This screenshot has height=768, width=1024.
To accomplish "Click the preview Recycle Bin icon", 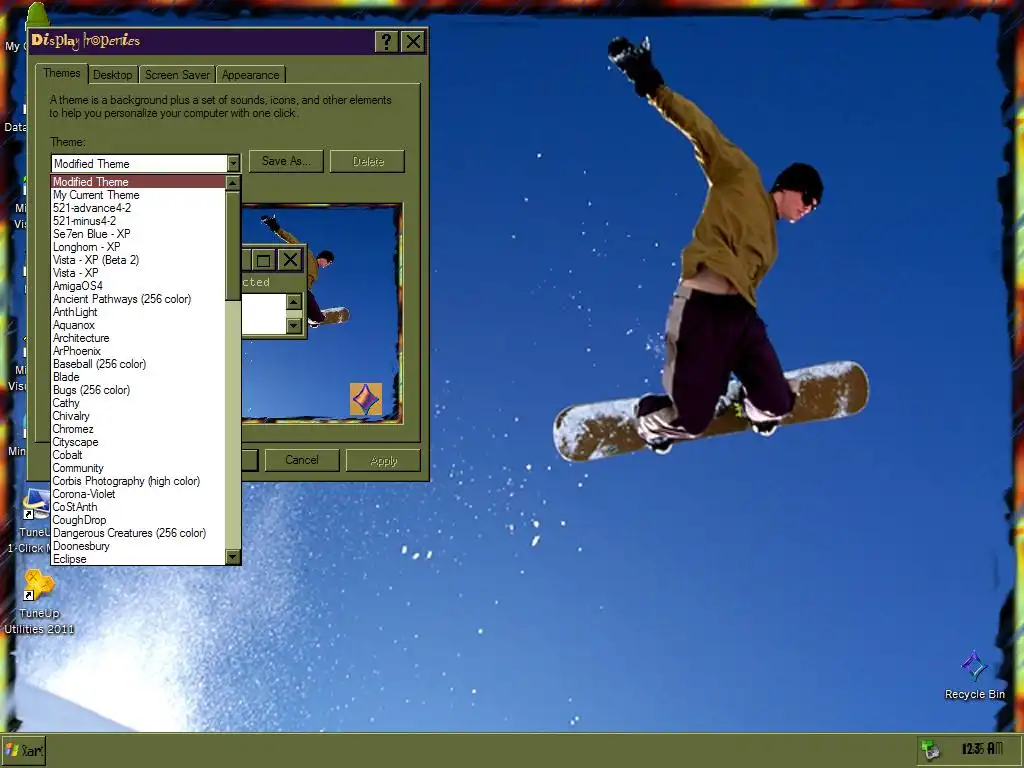I will click(x=366, y=399).
